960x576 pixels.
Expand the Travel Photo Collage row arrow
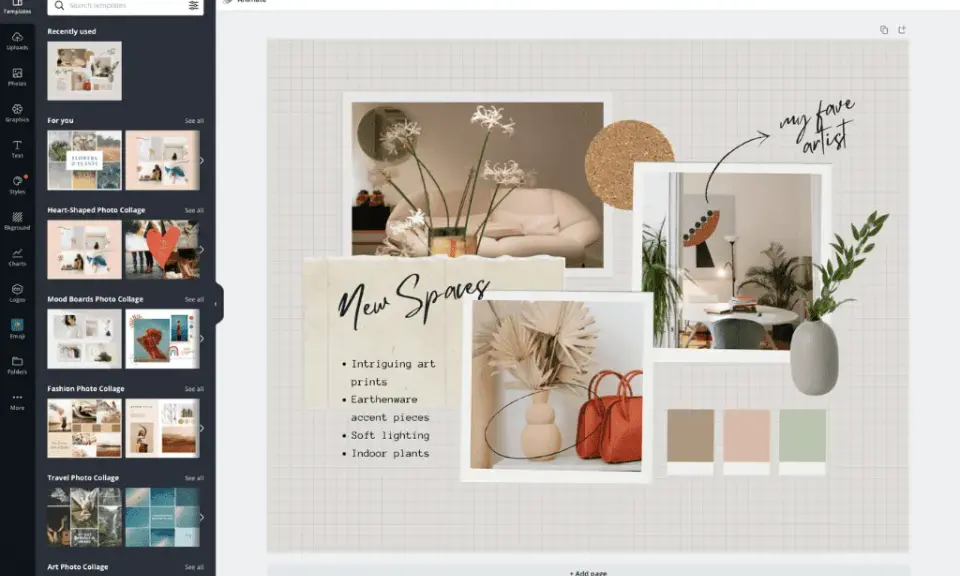coord(201,517)
